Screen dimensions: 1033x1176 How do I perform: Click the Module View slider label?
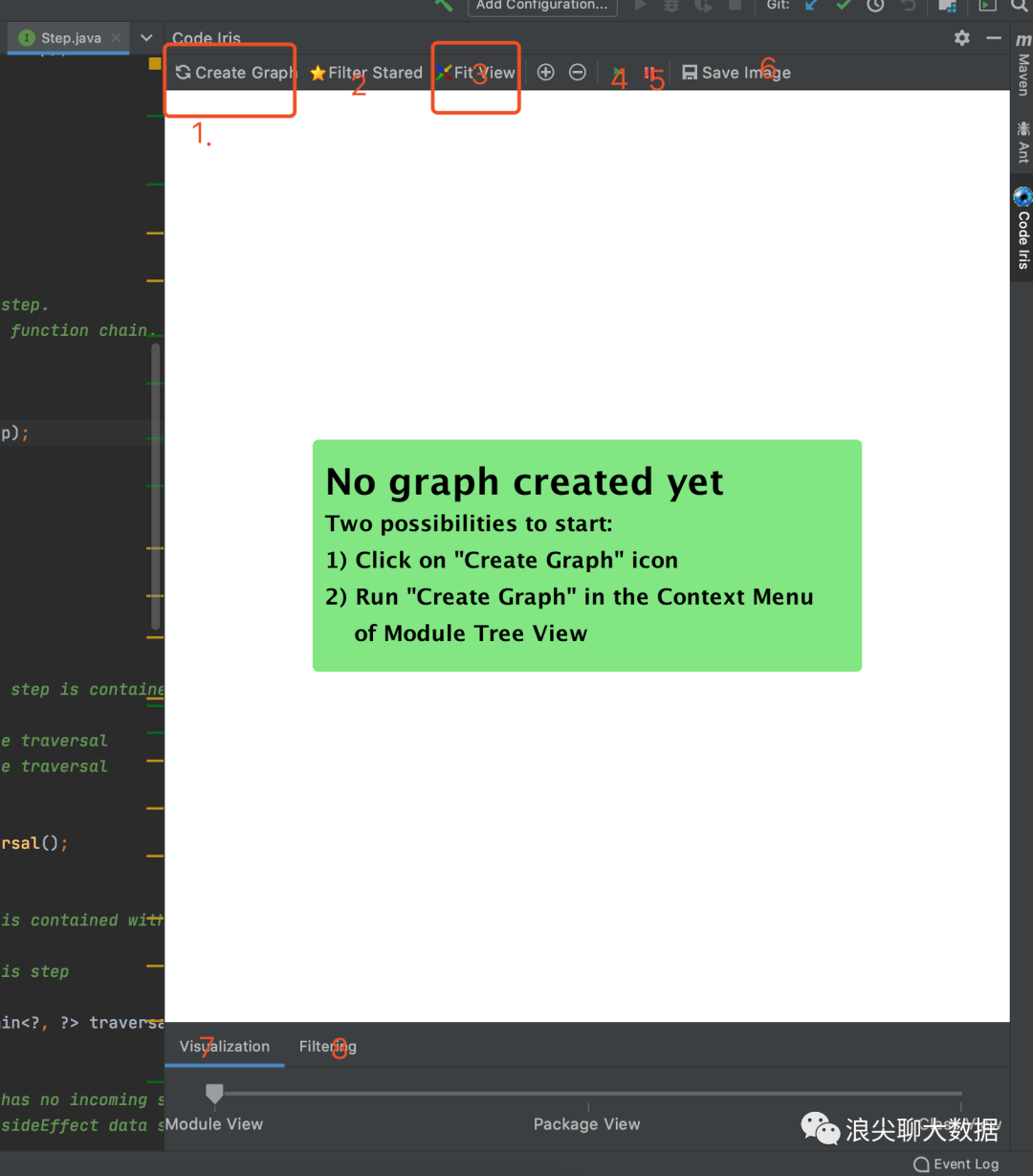214,1124
